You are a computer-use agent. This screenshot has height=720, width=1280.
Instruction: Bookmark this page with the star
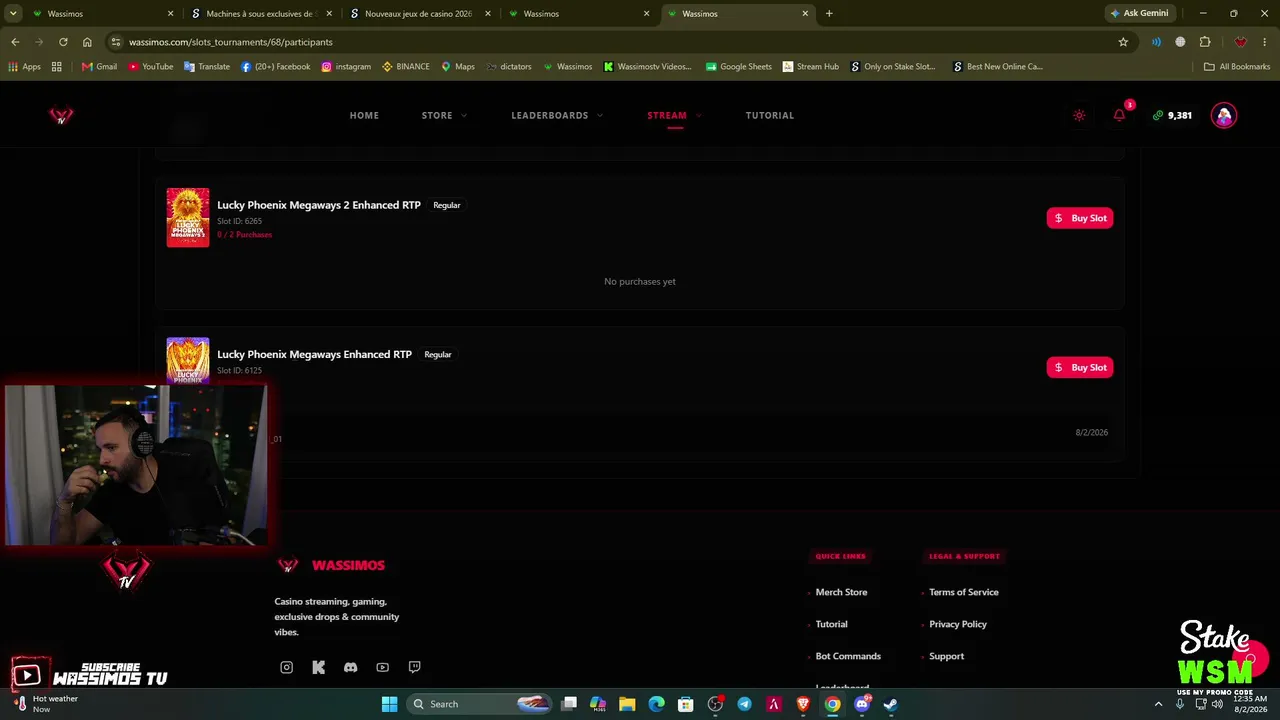(1123, 42)
